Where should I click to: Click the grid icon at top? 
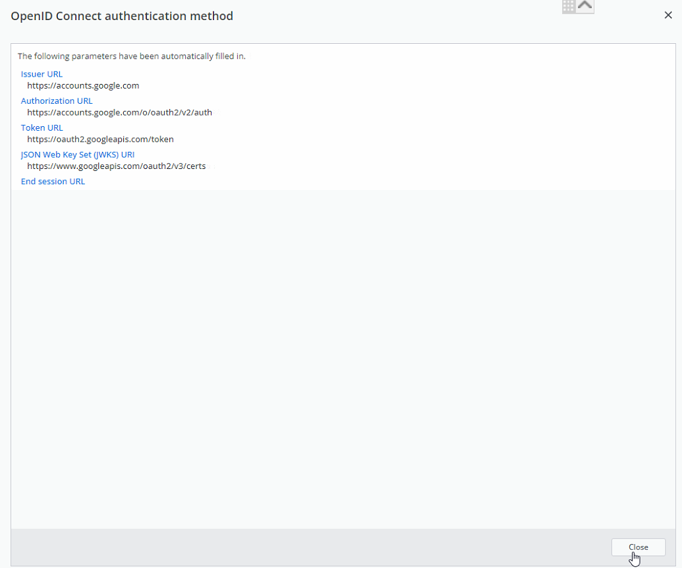(568, 6)
